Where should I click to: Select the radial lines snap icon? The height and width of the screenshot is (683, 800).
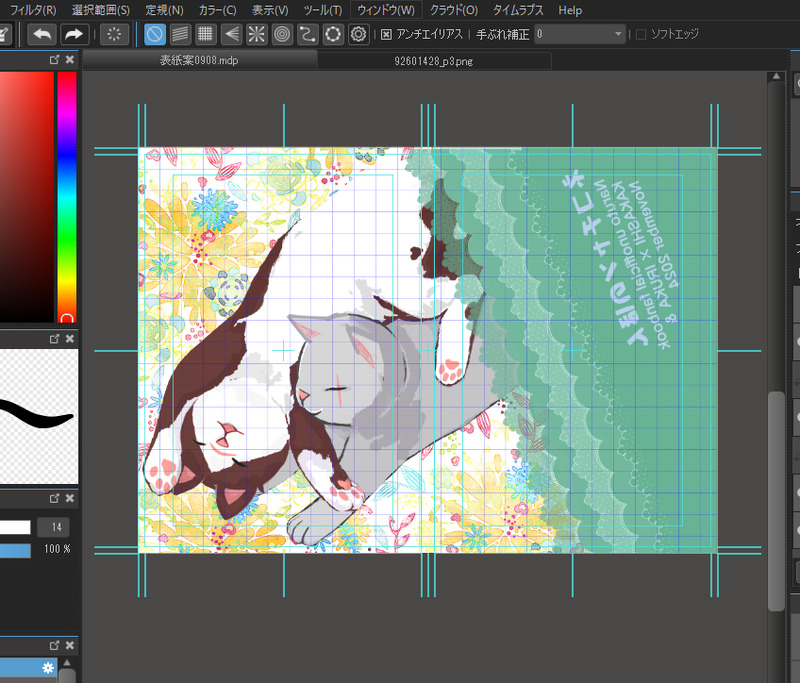click(256, 35)
